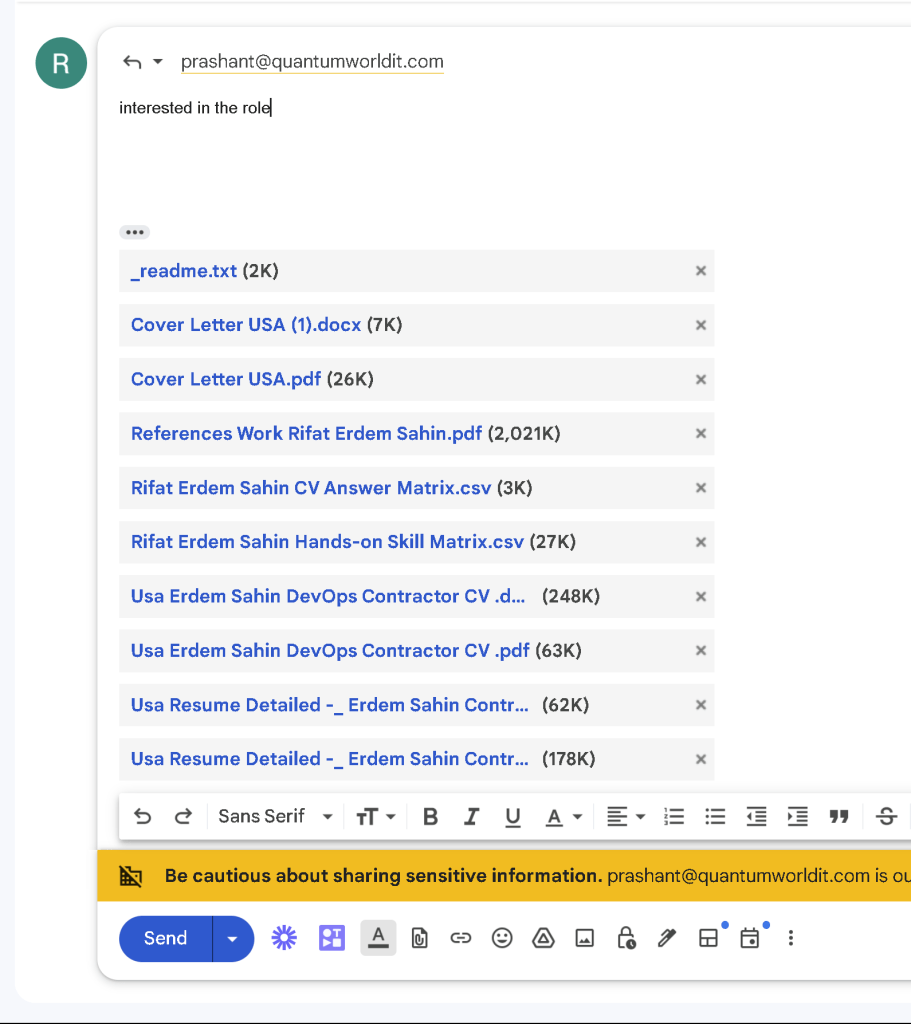Remove References Work Rifat Erdem Sahin.pdf attachment
911x1024 pixels.
(701, 434)
